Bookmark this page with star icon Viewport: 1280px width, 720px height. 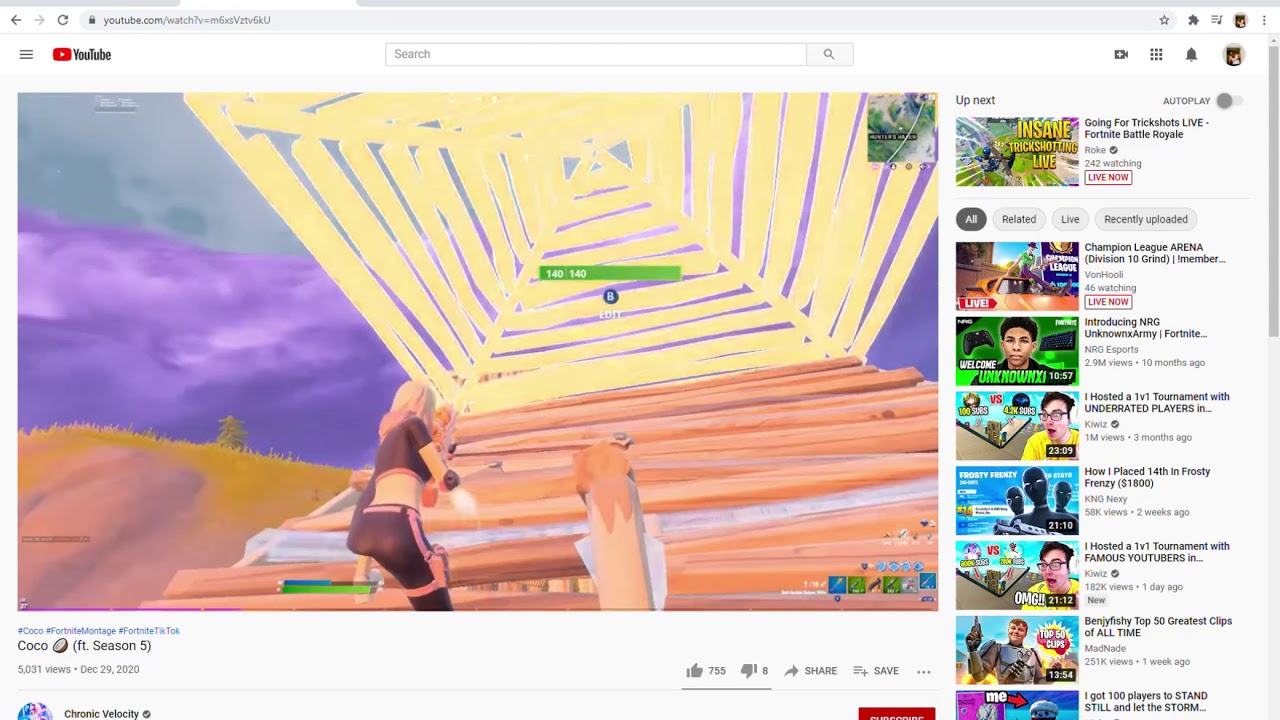point(1164,20)
